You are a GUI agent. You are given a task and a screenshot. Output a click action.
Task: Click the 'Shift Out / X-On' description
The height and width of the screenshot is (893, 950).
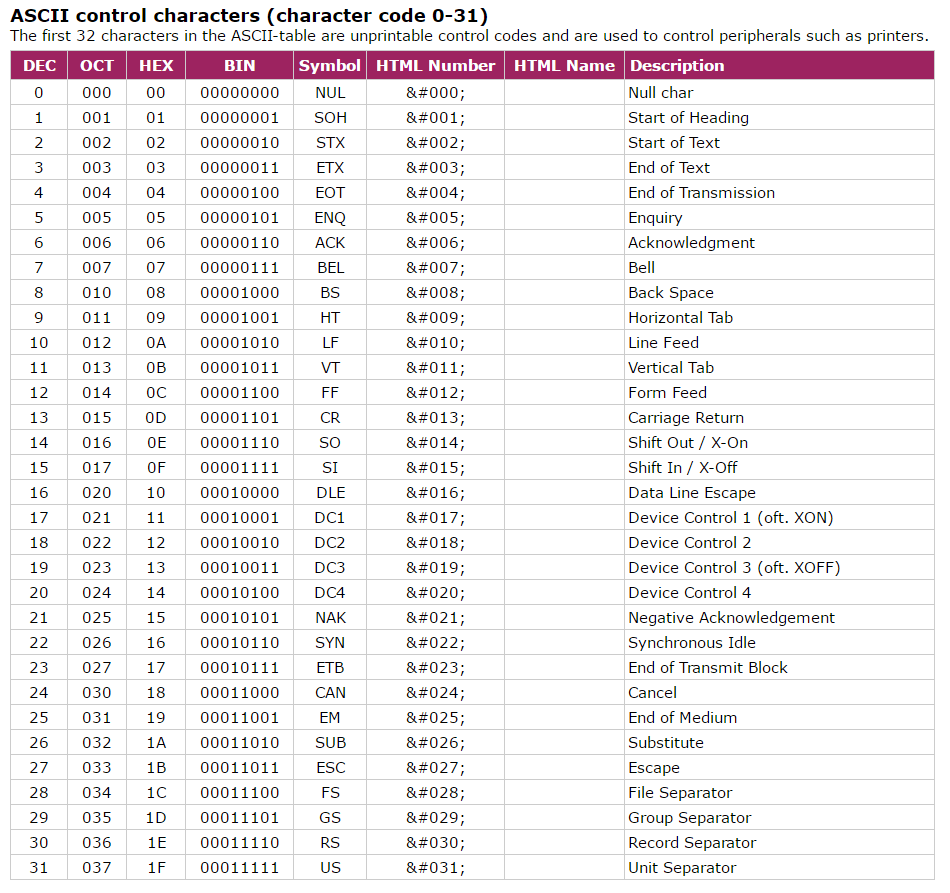pyautogui.click(x=688, y=443)
